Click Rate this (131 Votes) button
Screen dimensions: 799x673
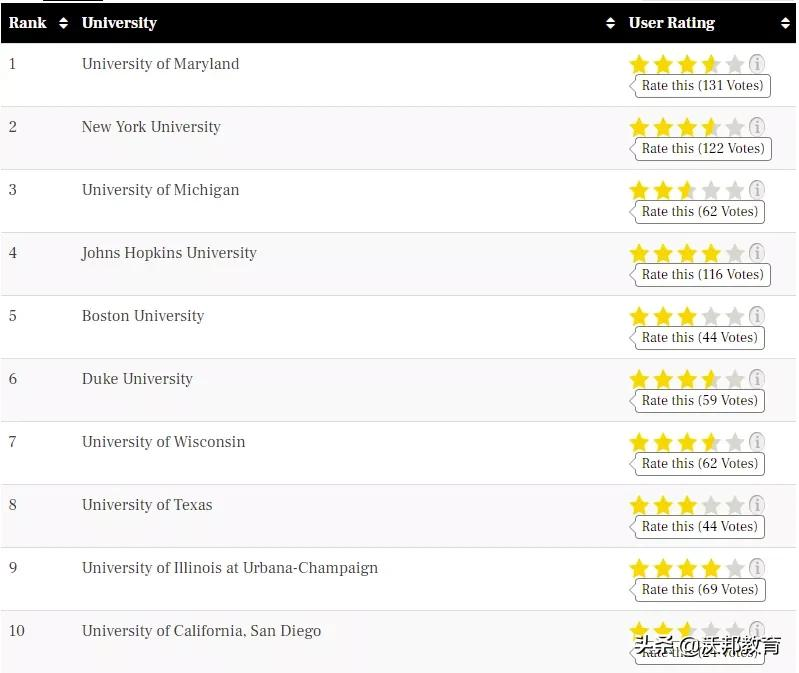point(702,86)
